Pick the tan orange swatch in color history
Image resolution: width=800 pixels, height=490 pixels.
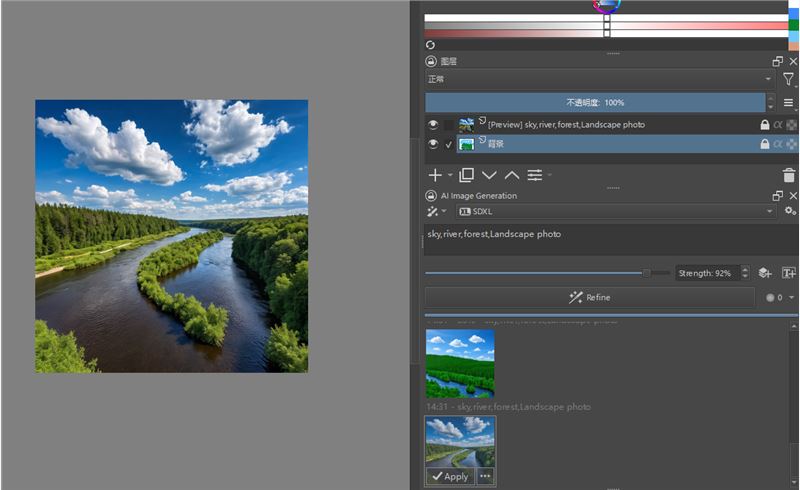click(x=794, y=46)
